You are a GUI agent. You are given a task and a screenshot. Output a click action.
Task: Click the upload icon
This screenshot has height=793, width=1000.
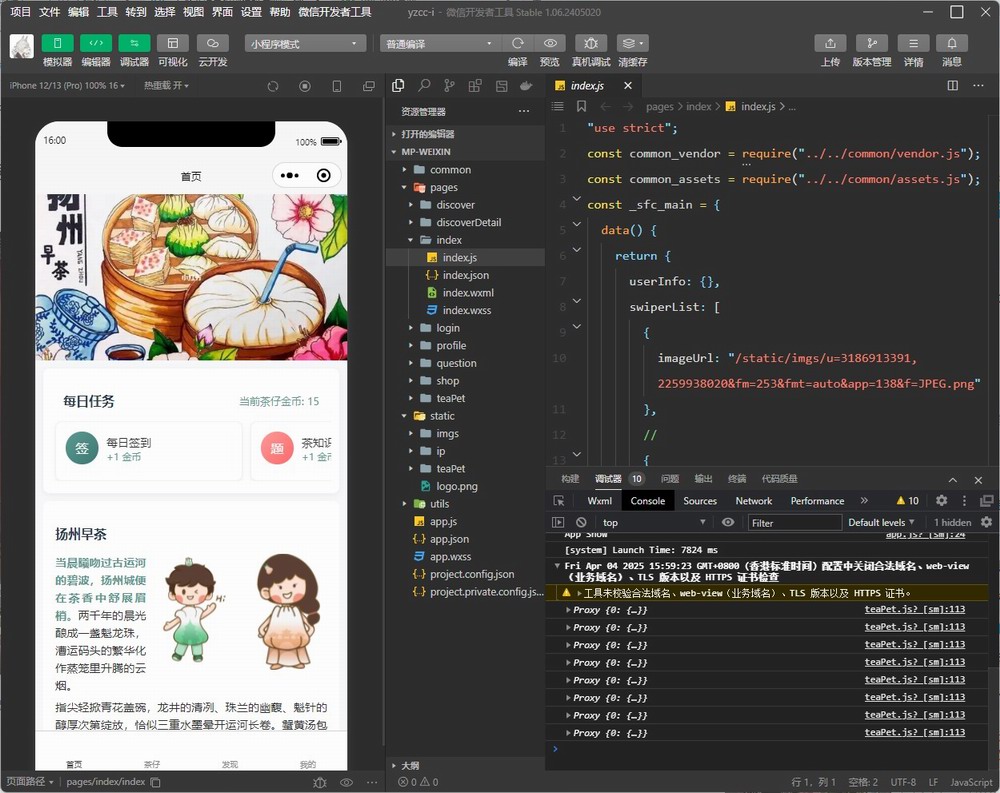tap(830, 43)
